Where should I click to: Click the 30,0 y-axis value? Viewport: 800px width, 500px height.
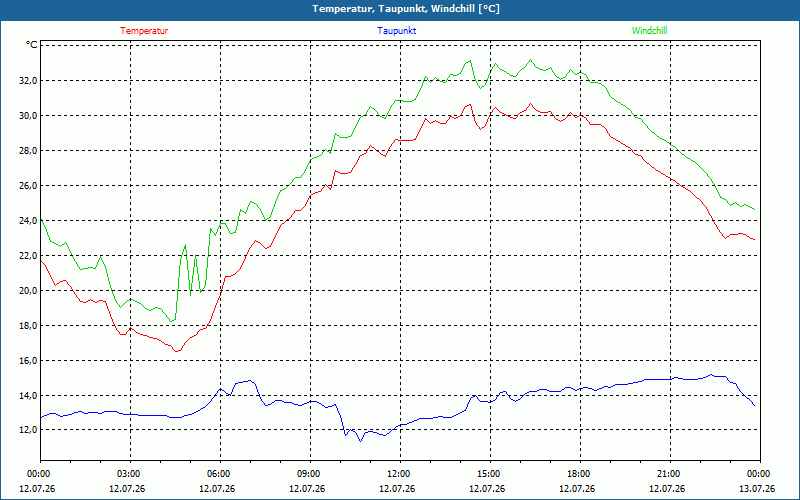pos(28,115)
